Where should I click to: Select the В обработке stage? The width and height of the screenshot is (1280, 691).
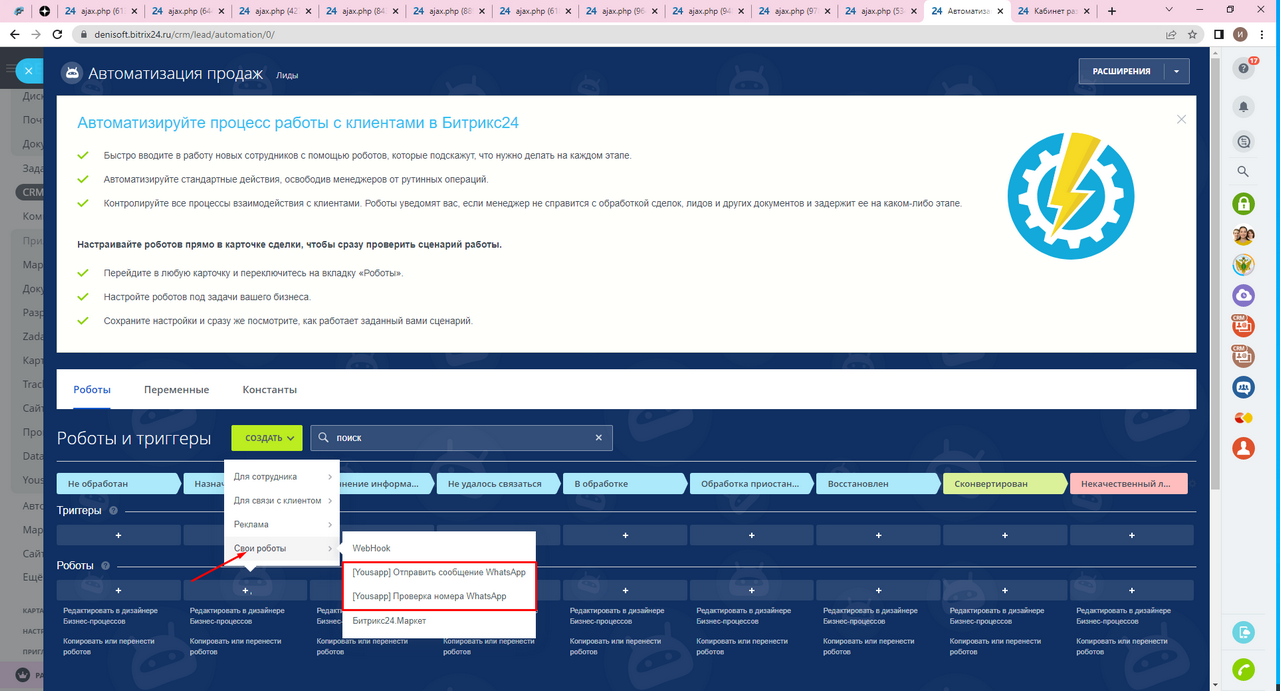(625, 483)
